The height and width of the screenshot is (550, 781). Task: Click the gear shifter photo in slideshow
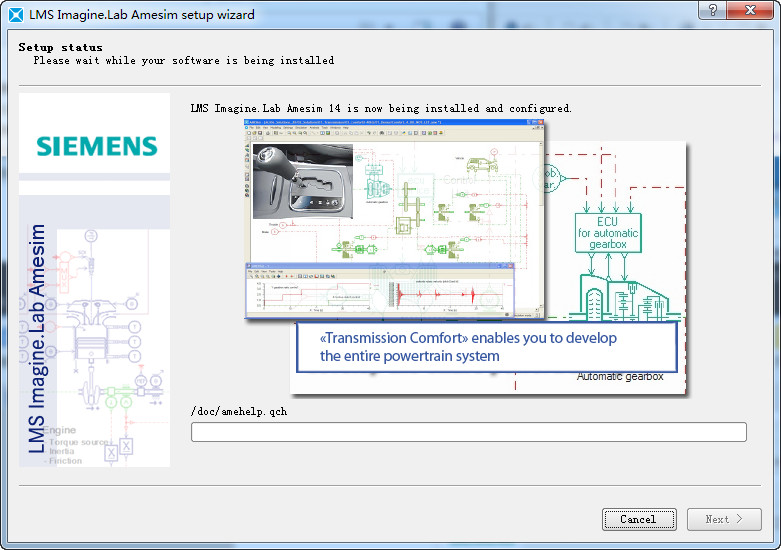(303, 181)
